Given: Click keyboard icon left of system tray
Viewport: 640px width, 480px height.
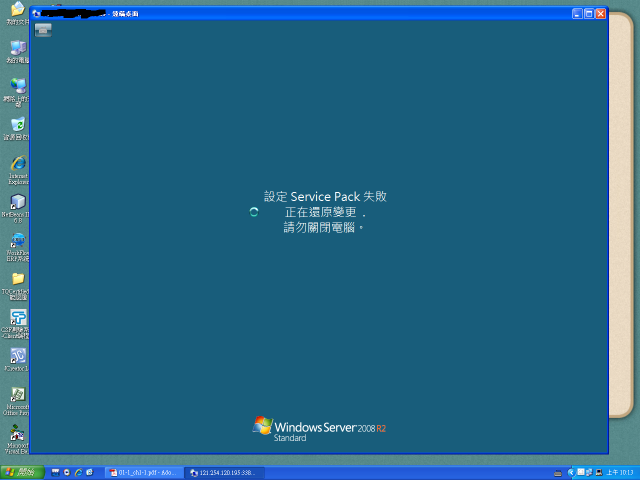Looking at the screenshot, I should (x=558, y=473).
